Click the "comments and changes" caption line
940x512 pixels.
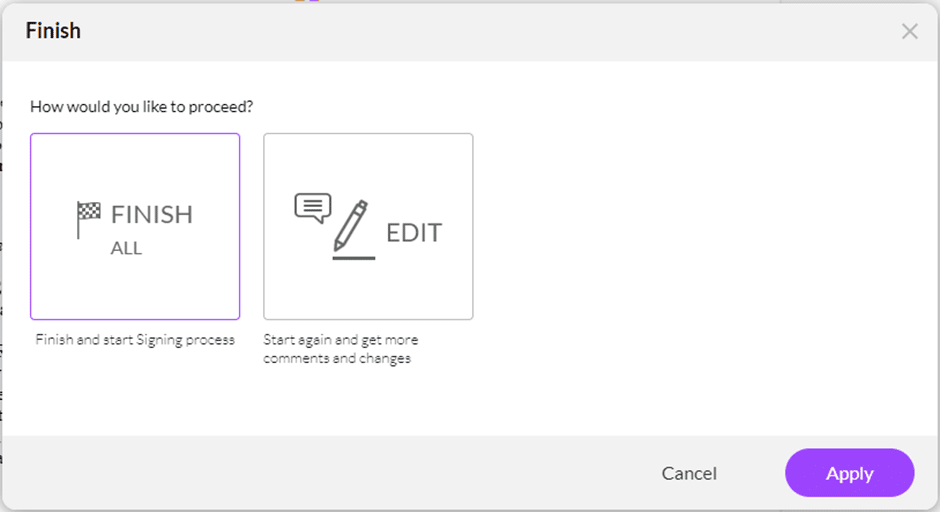(337, 358)
